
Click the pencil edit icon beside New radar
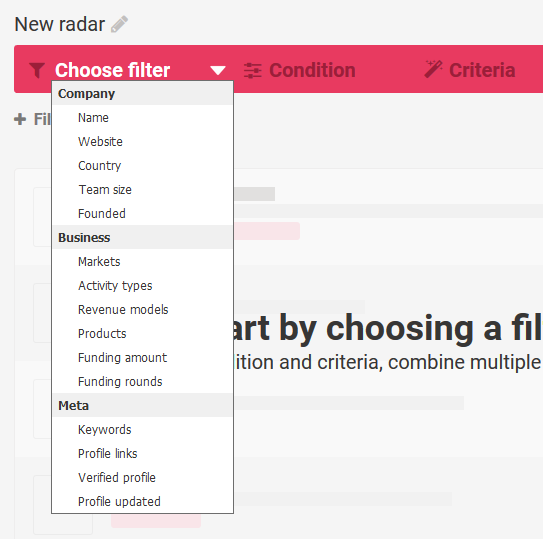click(119, 24)
